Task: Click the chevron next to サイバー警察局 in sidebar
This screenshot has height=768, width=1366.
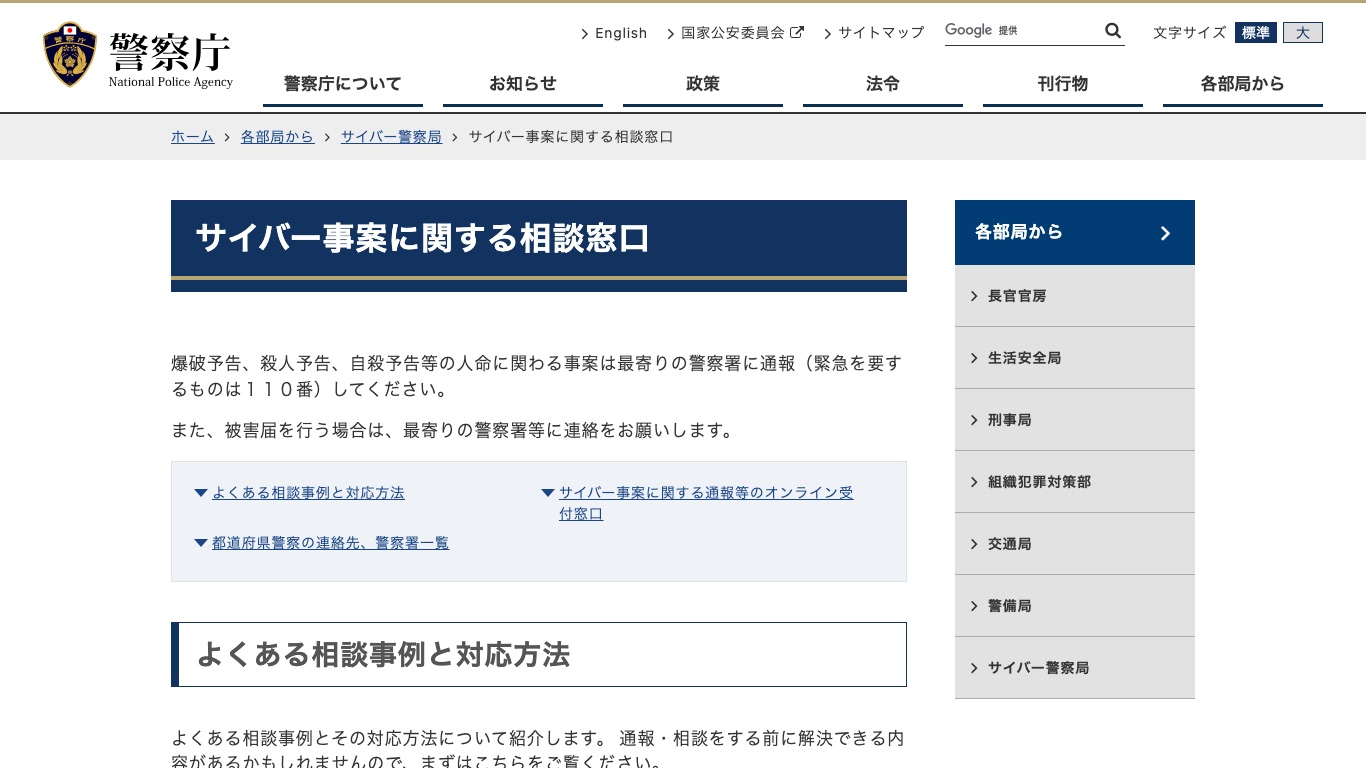Action: (974, 668)
